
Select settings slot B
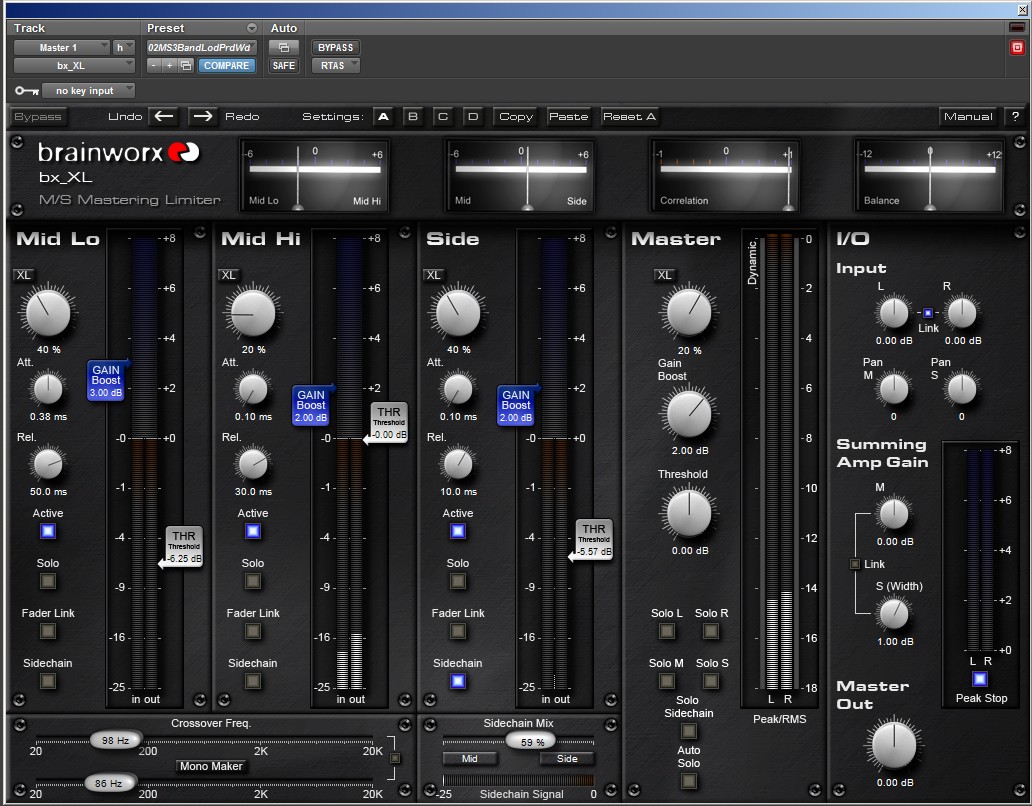pos(412,116)
